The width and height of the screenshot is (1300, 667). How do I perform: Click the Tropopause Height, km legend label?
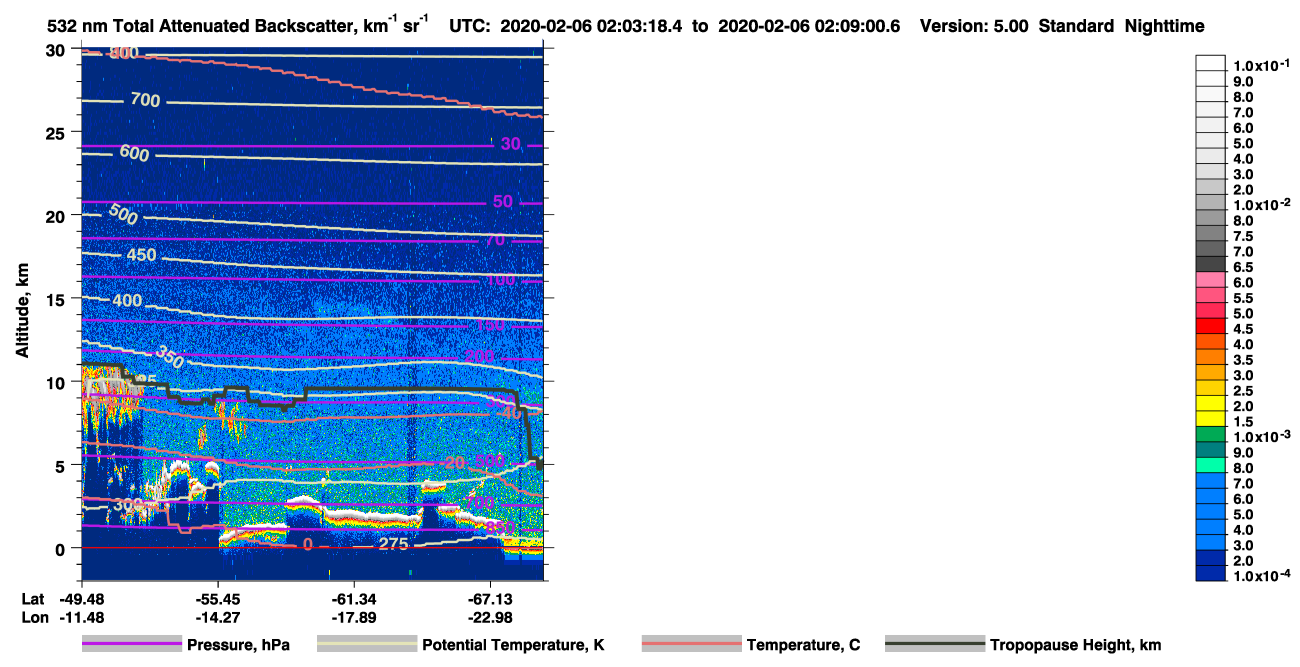tap(1075, 645)
